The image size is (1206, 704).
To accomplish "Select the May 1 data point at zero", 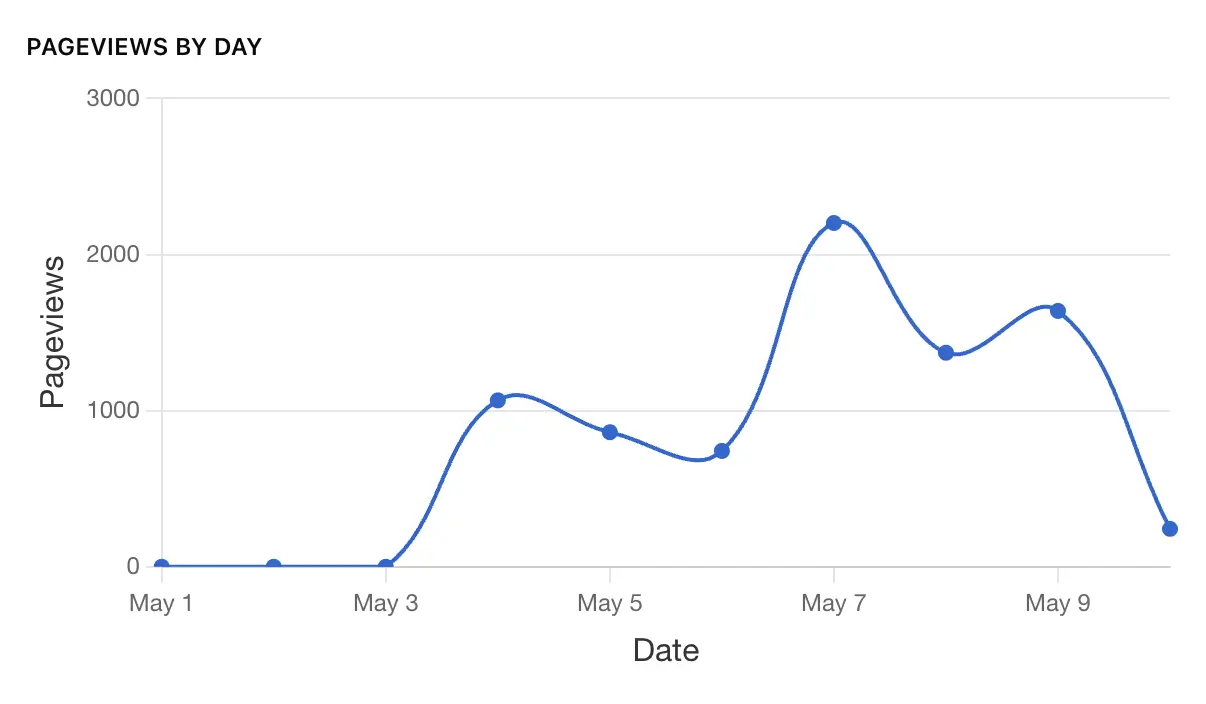I will point(162,566).
